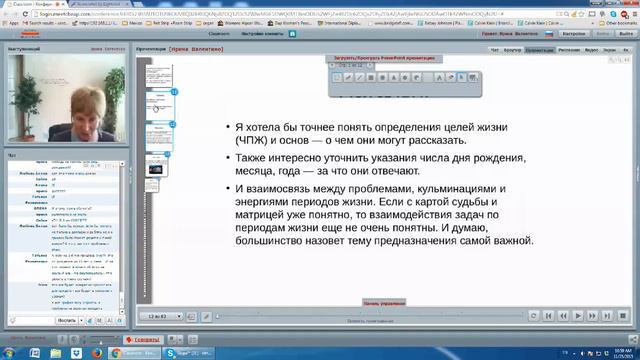This screenshot has height=360, width=640.
Task: Open the room settings menu in the top bar
Action: [x=262, y=34]
